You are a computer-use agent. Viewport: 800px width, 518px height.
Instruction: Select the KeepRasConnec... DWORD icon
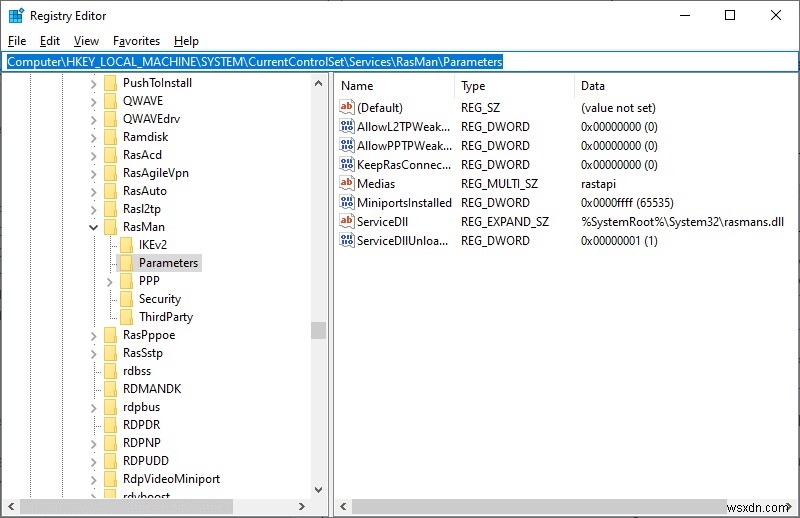coord(346,164)
